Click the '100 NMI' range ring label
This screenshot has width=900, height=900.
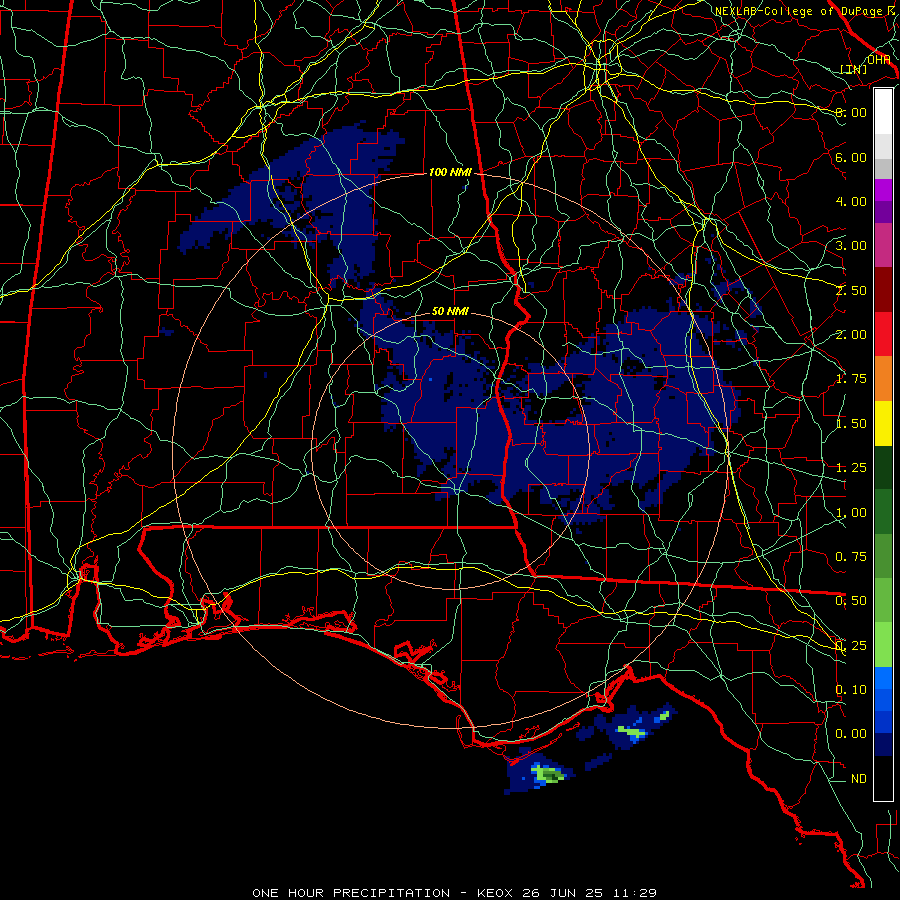[x=450, y=172]
